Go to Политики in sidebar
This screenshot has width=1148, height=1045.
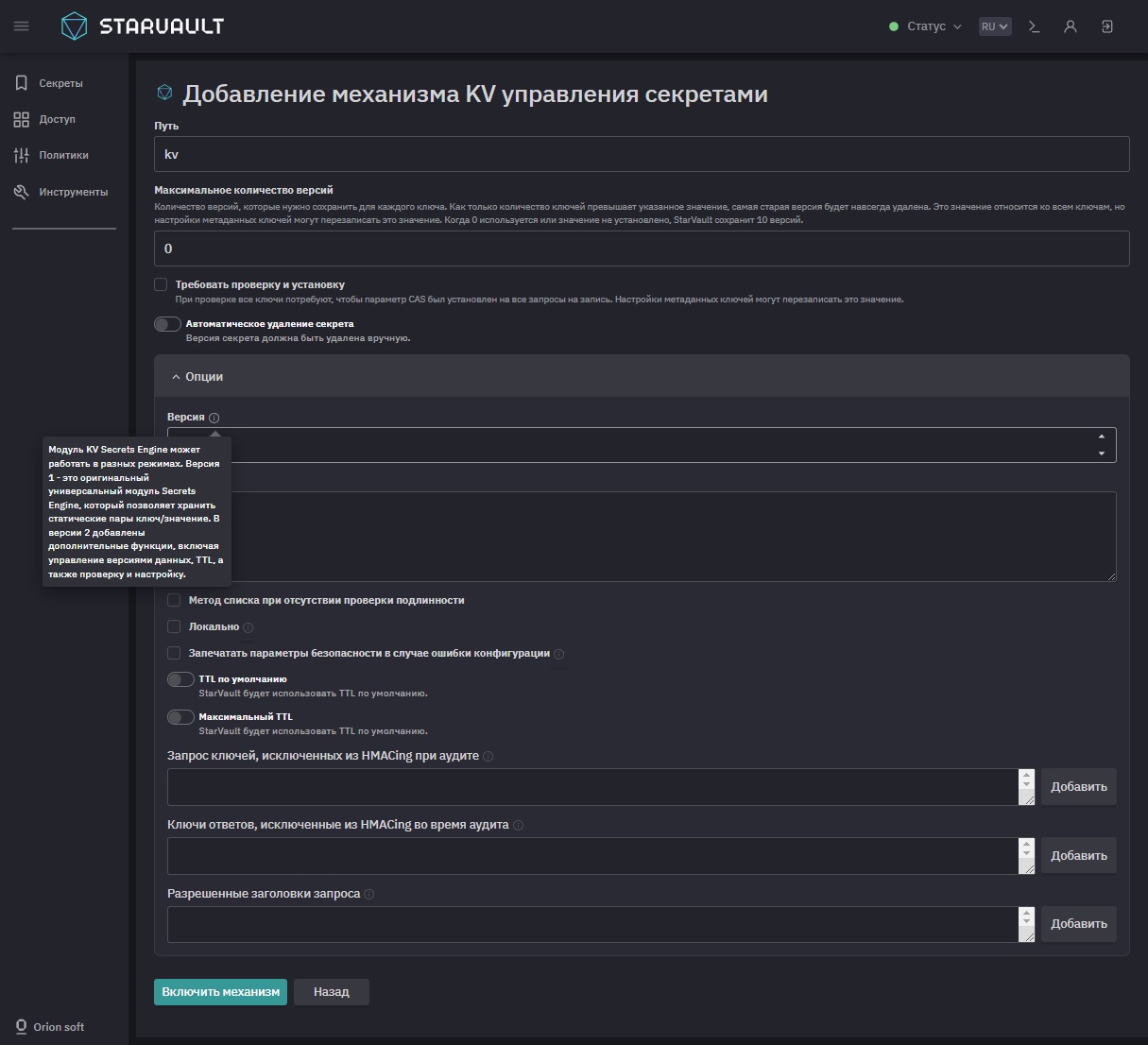[63, 155]
